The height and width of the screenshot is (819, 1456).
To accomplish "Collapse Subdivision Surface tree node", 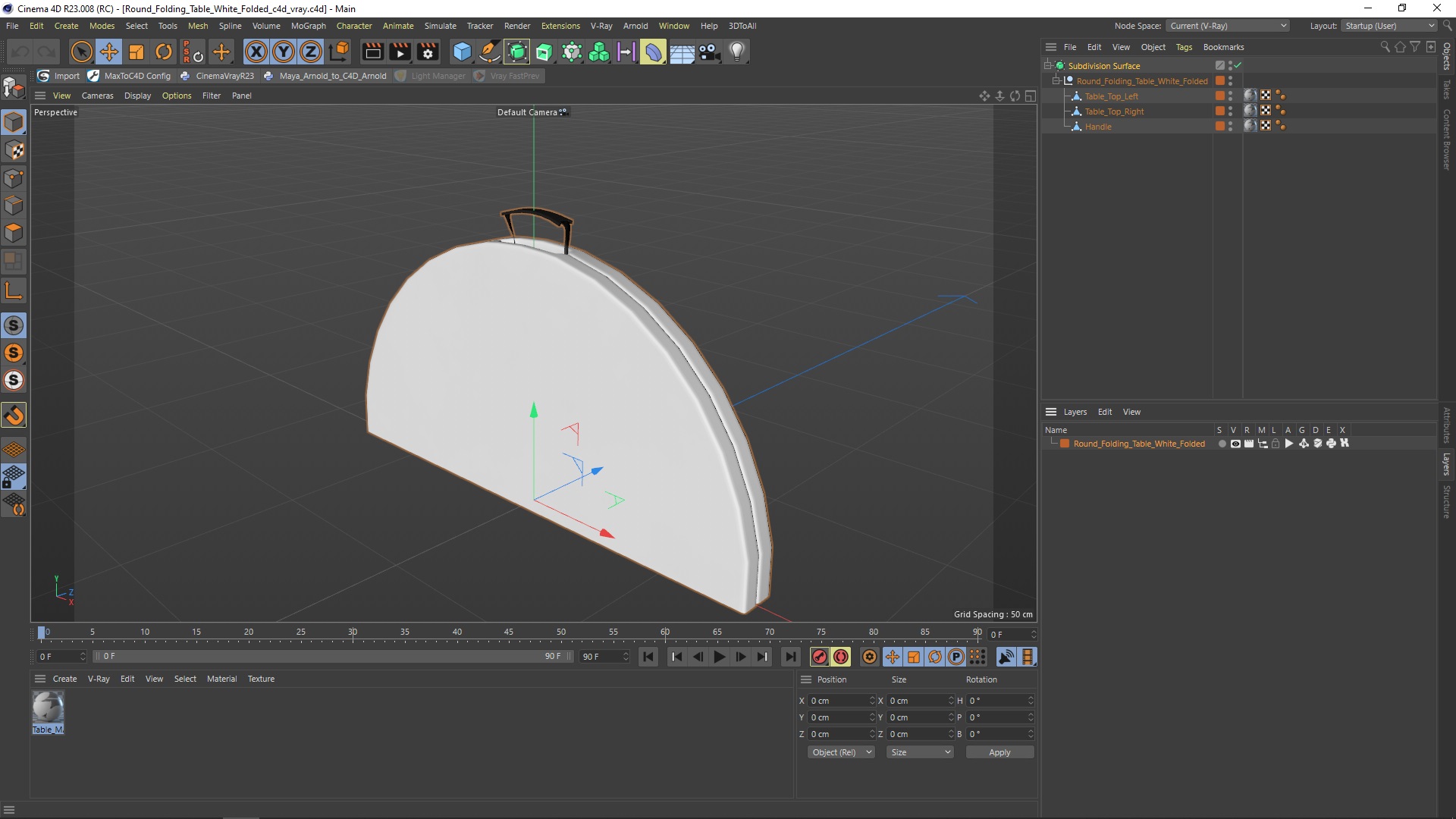I will (x=1047, y=66).
